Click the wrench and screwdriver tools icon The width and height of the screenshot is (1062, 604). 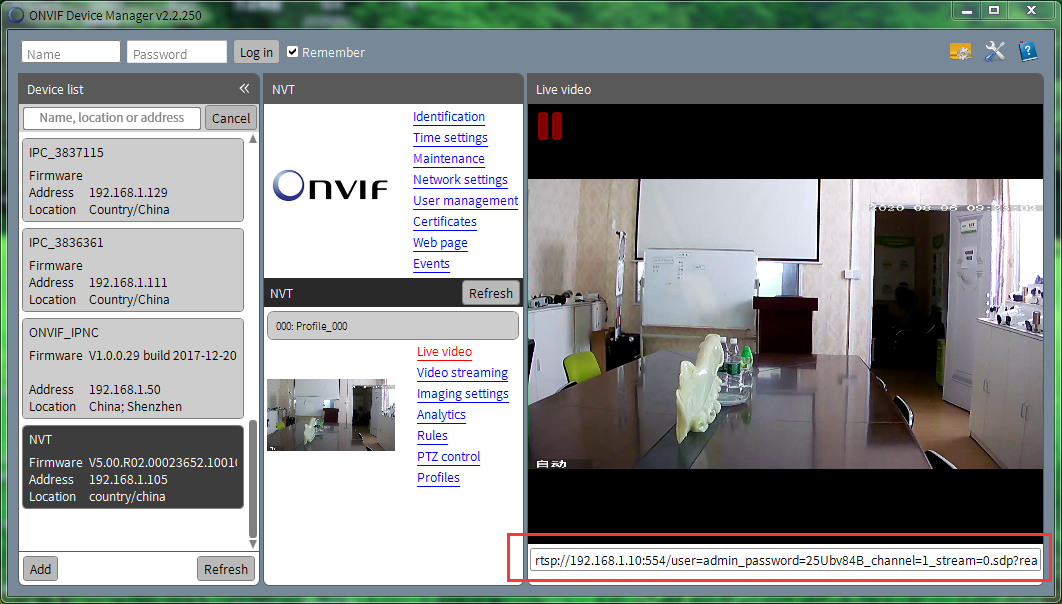tap(994, 52)
